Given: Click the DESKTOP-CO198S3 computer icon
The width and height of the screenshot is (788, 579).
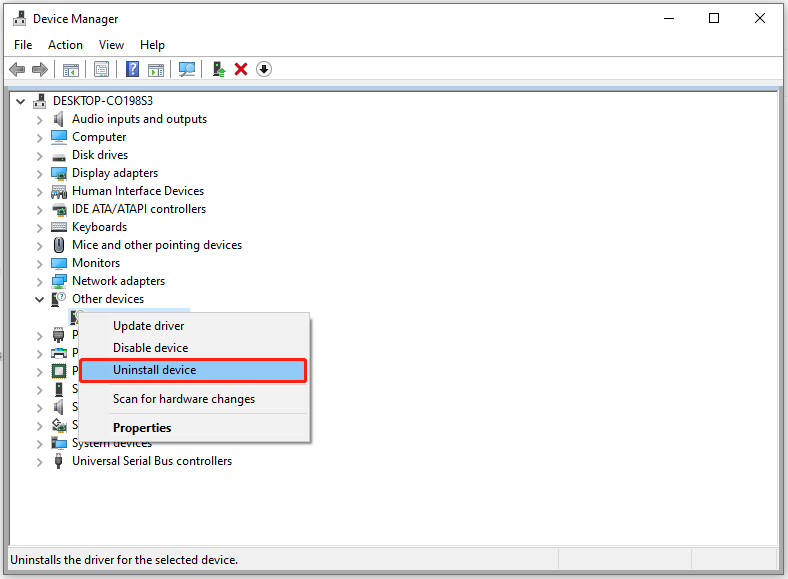Looking at the screenshot, I should coord(39,101).
